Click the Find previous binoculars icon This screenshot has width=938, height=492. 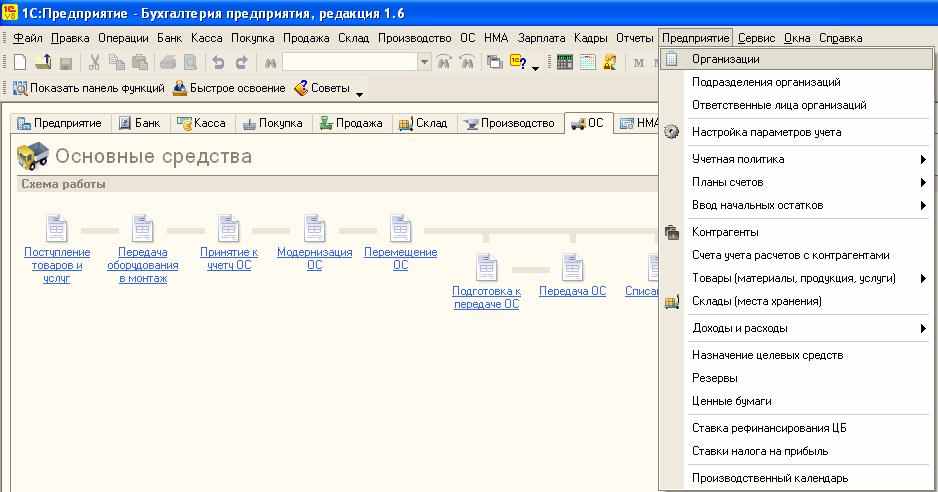coord(444,62)
